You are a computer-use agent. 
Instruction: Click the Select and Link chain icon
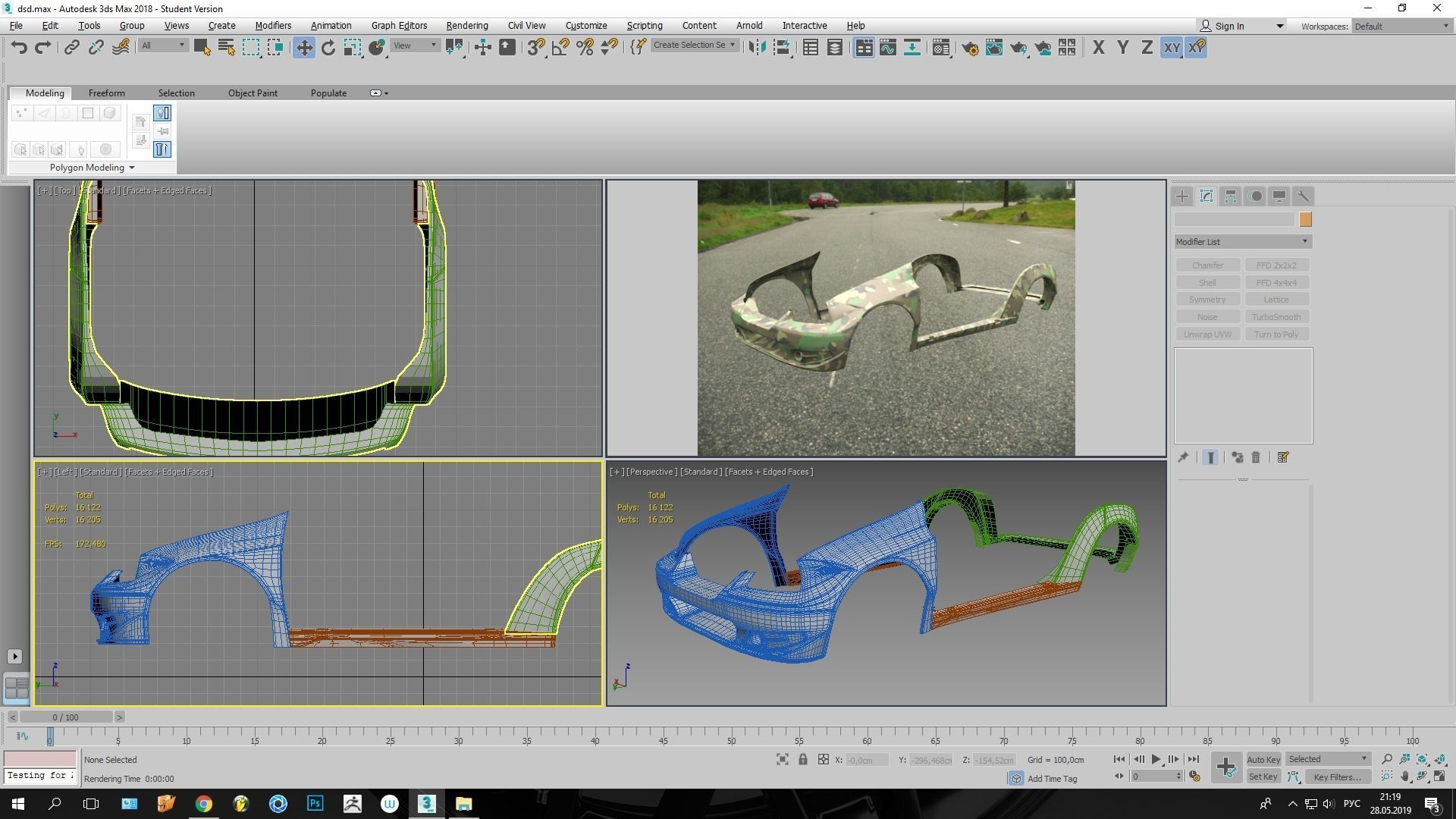(71, 48)
